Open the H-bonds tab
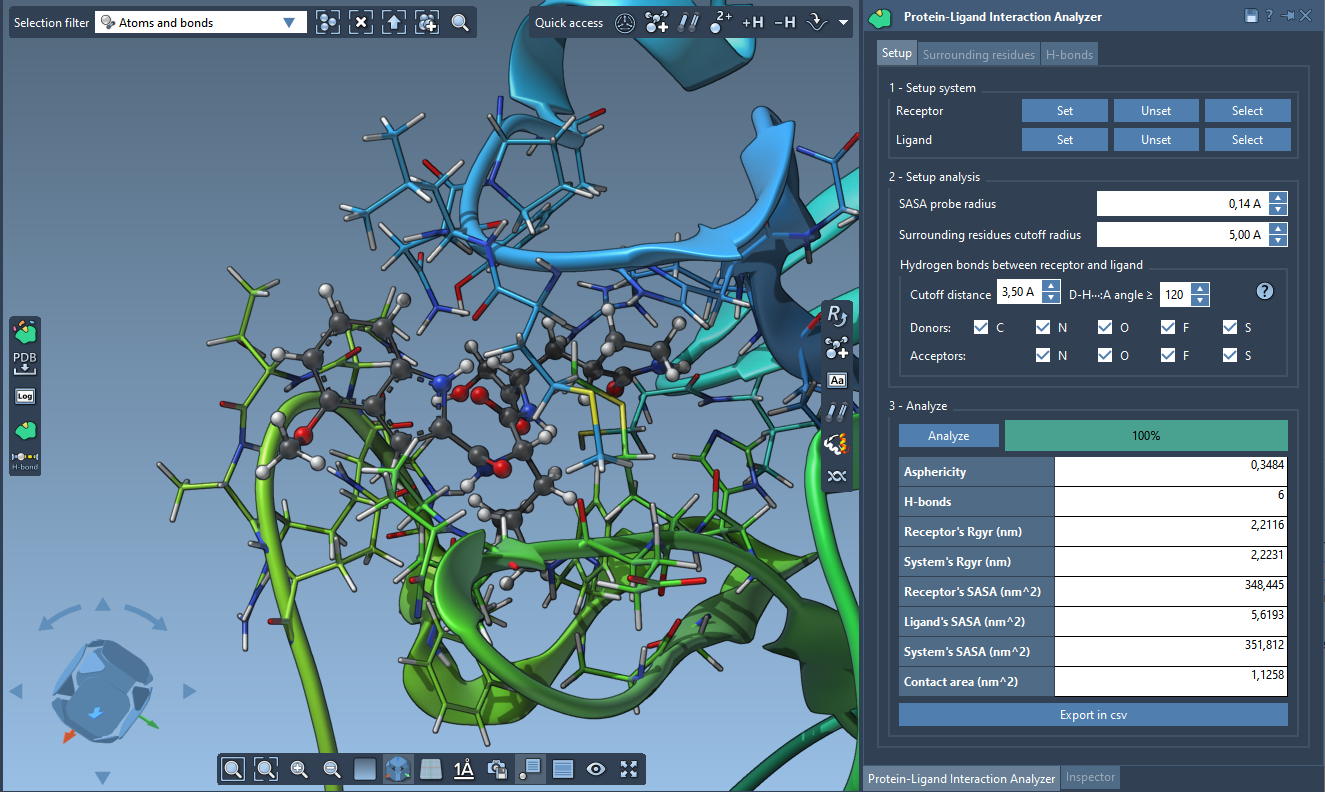The width and height of the screenshot is (1325, 792). tap(1069, 55)
